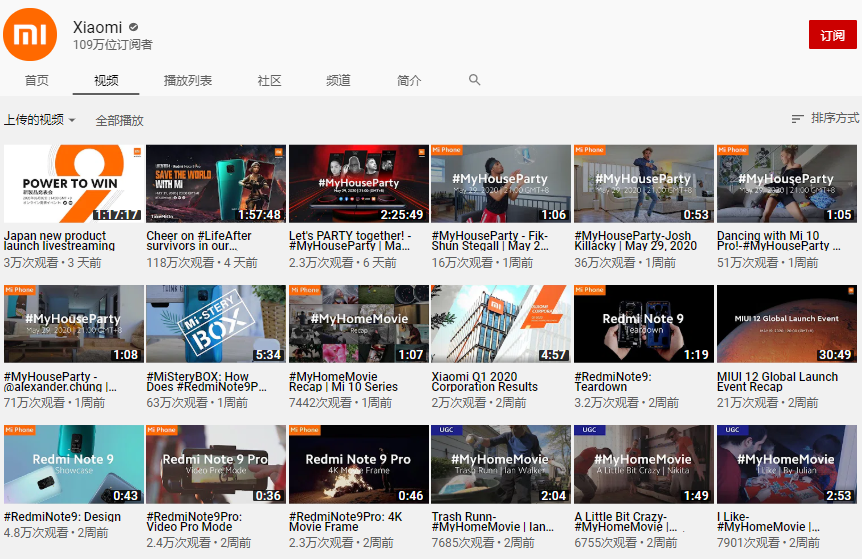
Task: Click the 全部播放 play all link
Action: click(x=119, y=120)
